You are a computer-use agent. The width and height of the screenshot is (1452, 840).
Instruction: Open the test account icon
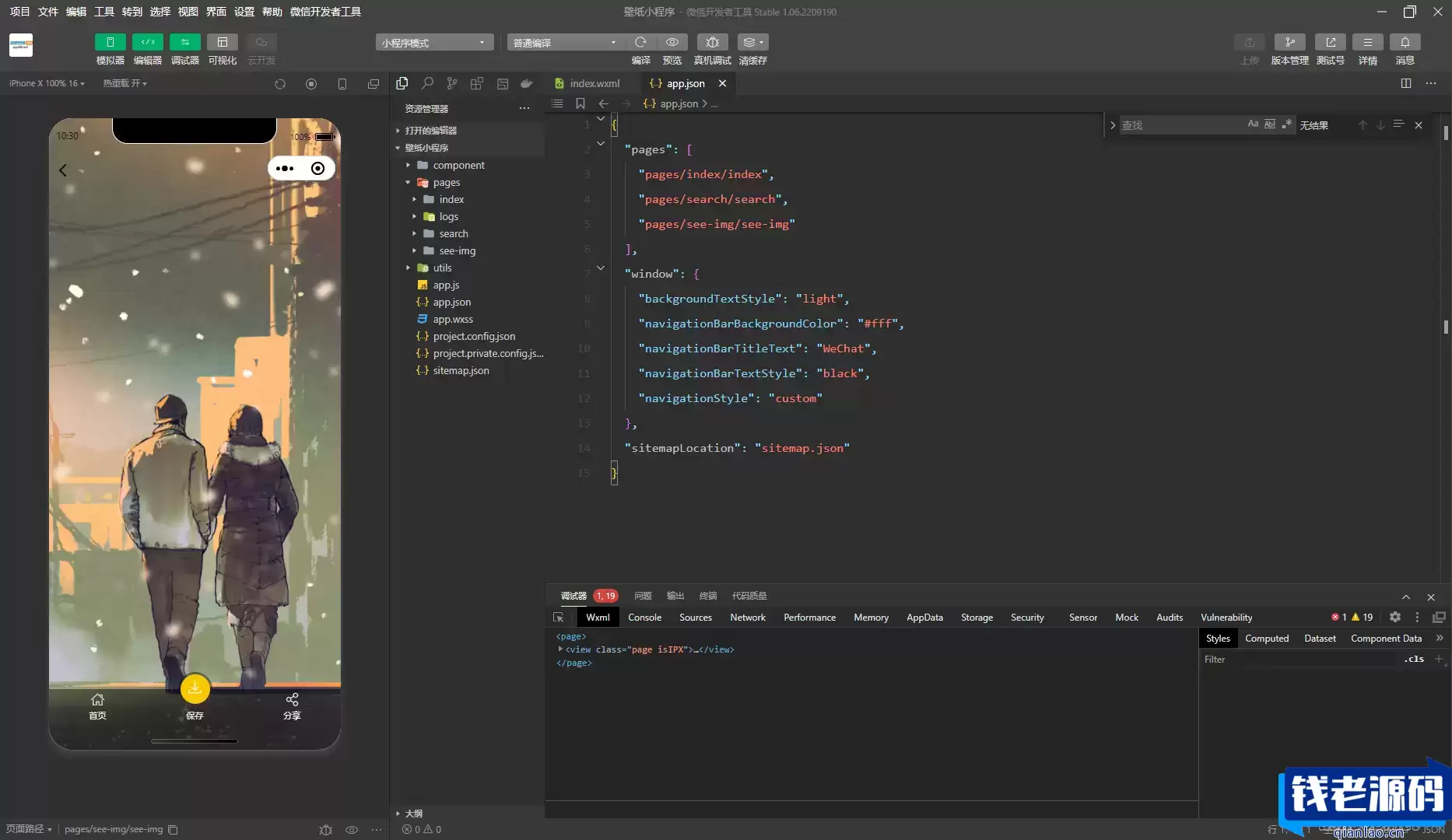(x=1330, y=42)
